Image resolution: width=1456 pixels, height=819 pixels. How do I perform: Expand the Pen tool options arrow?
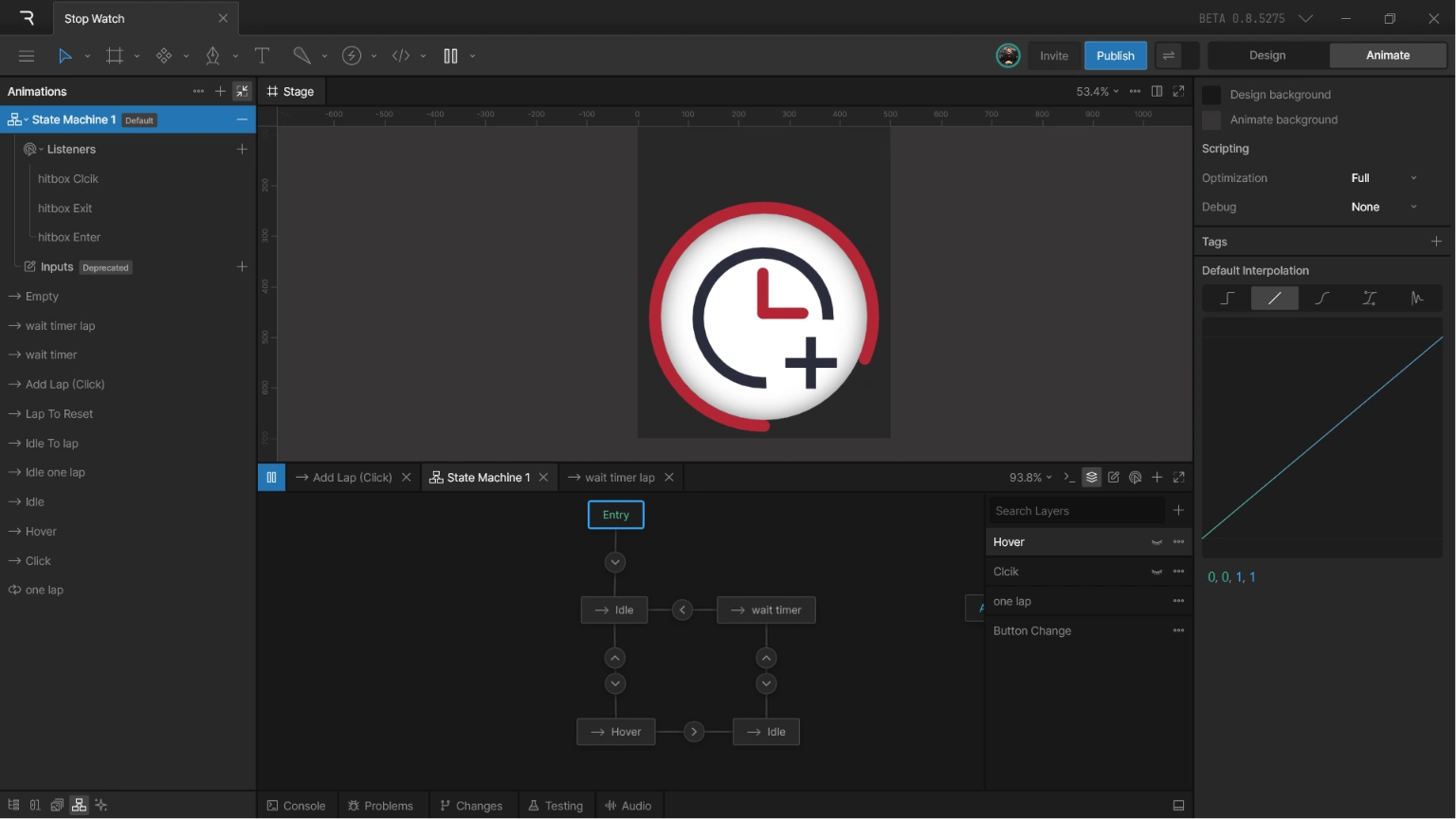click(235, 56)
